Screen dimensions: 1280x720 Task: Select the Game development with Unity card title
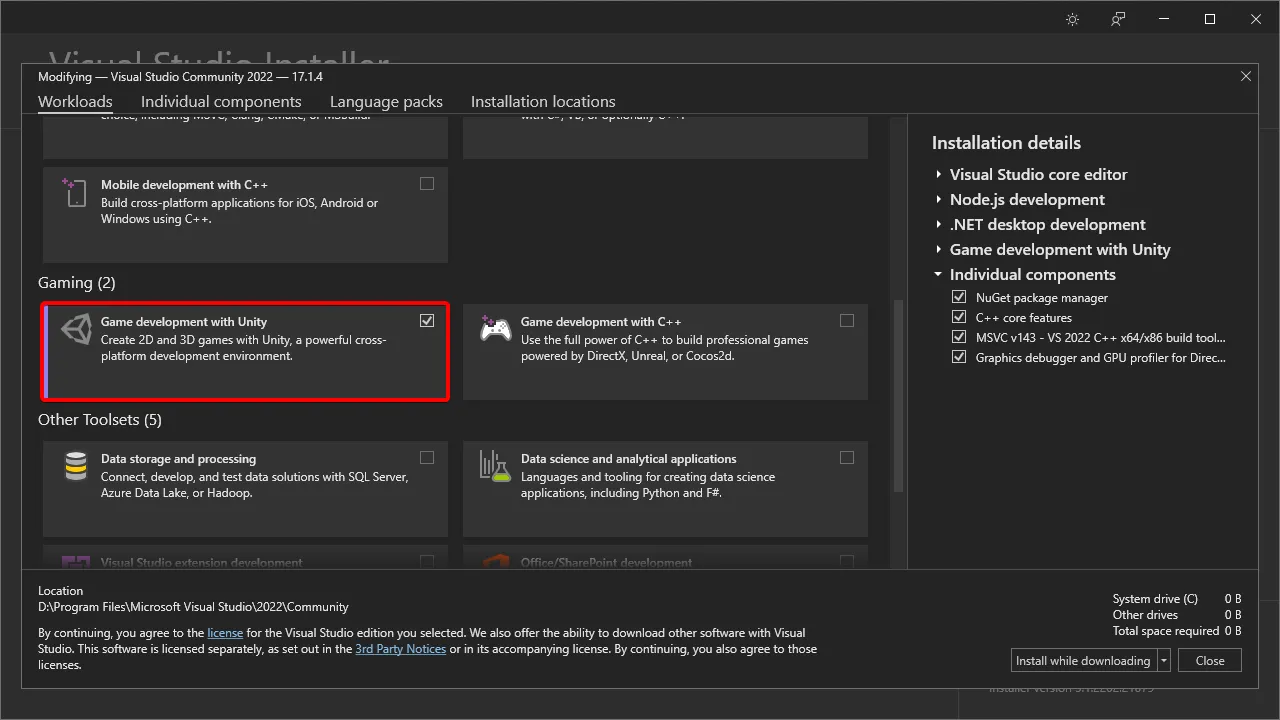pyautogui.click(x=184, y=322)
